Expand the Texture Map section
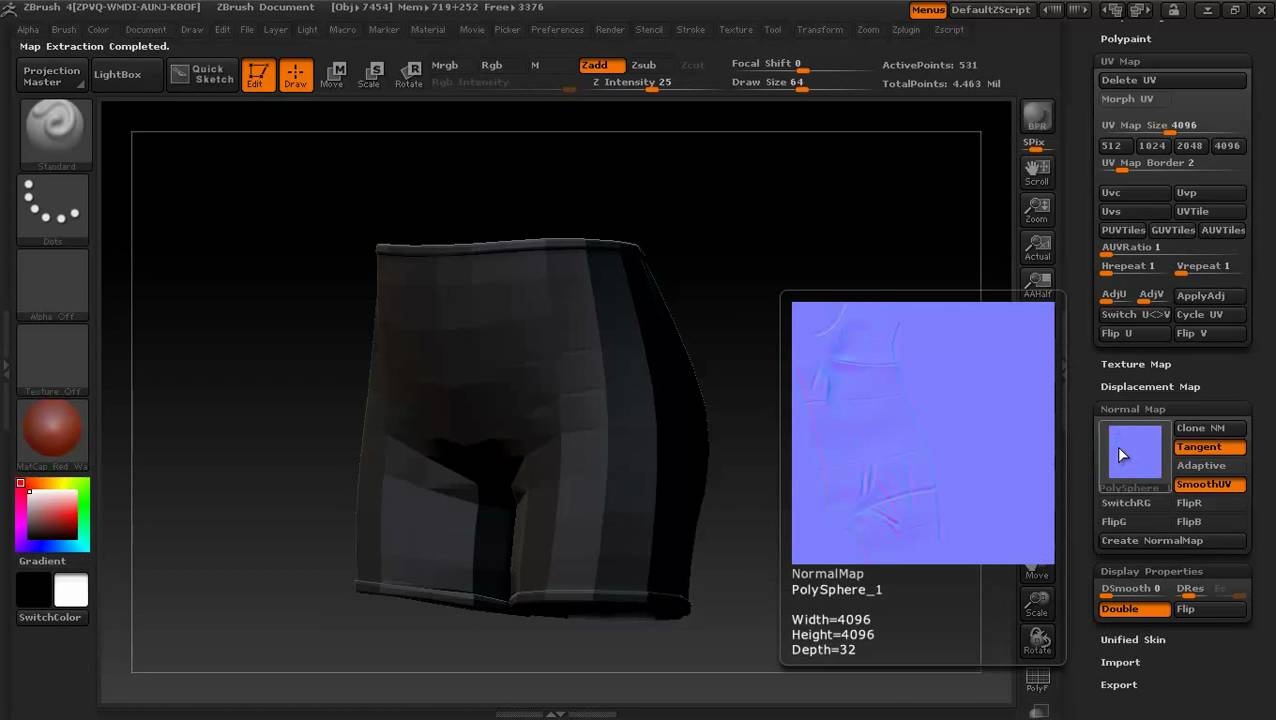 point(1135,364)
